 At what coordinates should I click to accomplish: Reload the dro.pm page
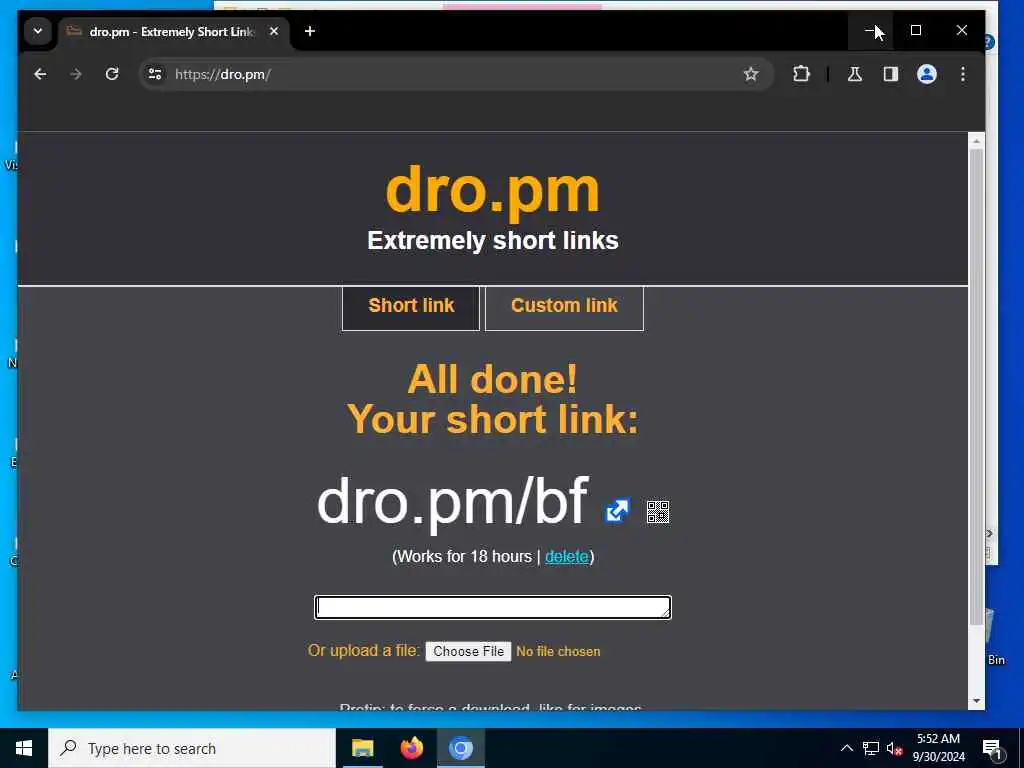[112, 74]
